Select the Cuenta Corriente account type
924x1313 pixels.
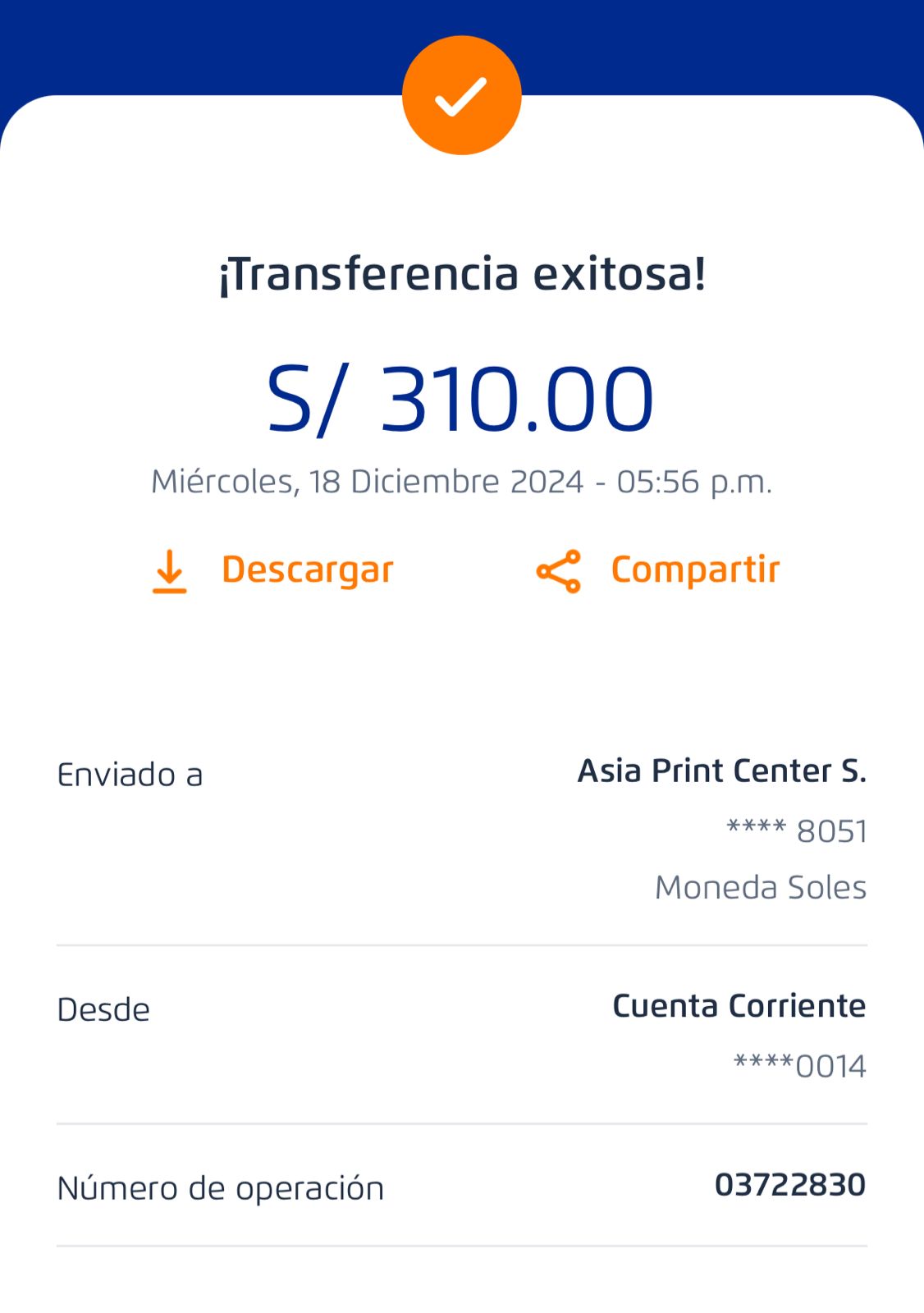coord(739,1006)
